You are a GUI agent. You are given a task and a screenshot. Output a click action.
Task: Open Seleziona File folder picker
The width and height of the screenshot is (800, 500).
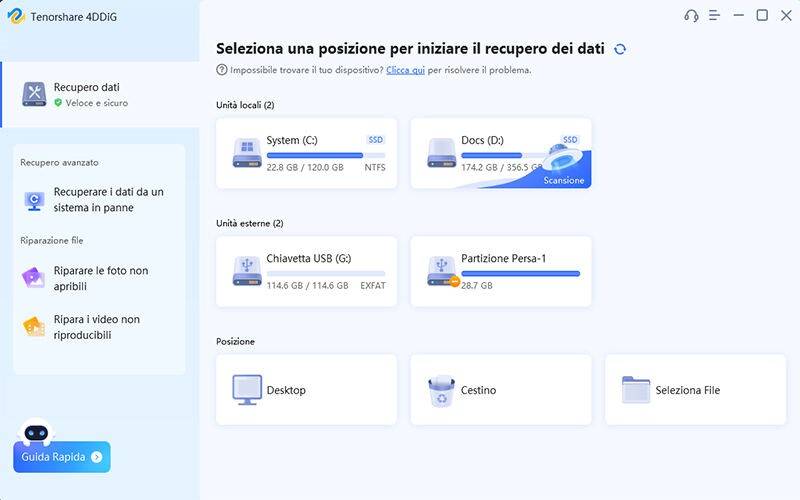(695, 390)
